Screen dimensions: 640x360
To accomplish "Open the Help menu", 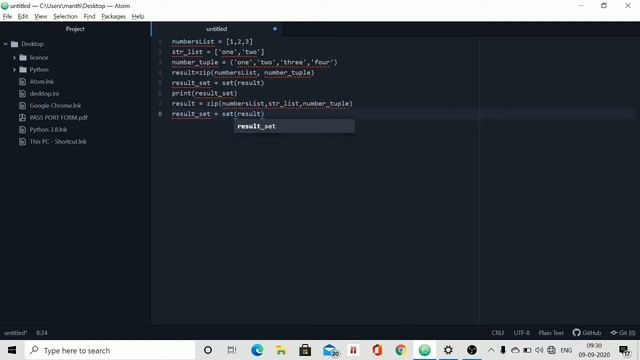I will [138, 16].
